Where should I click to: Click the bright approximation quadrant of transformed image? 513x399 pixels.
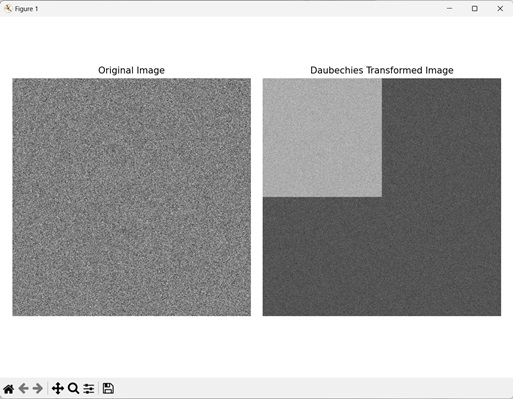point(322,138)
